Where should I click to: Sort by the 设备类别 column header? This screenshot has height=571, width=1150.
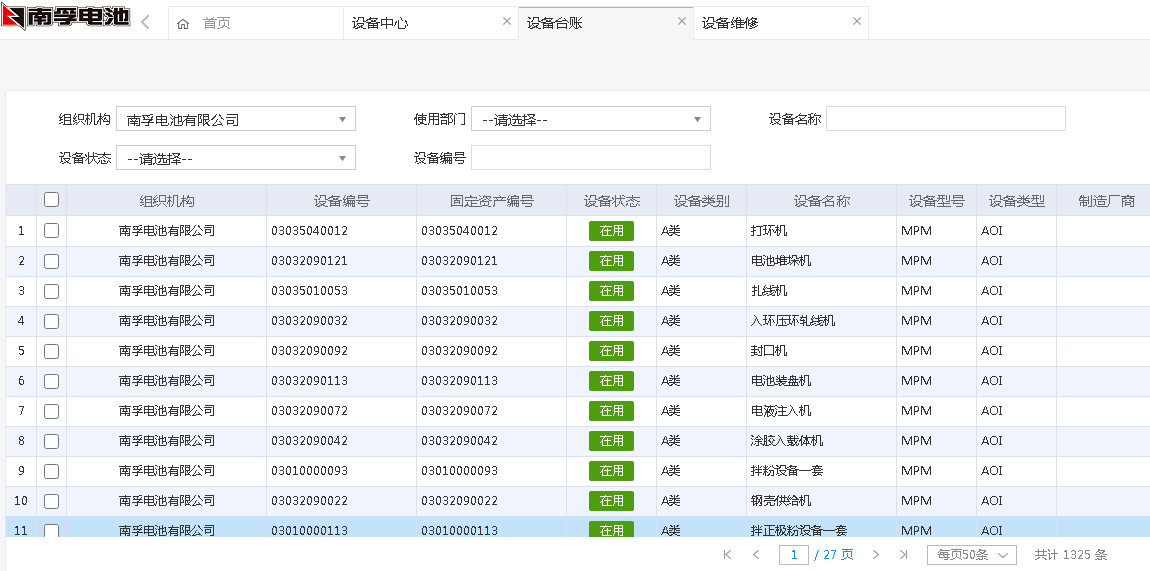[701, 201]
